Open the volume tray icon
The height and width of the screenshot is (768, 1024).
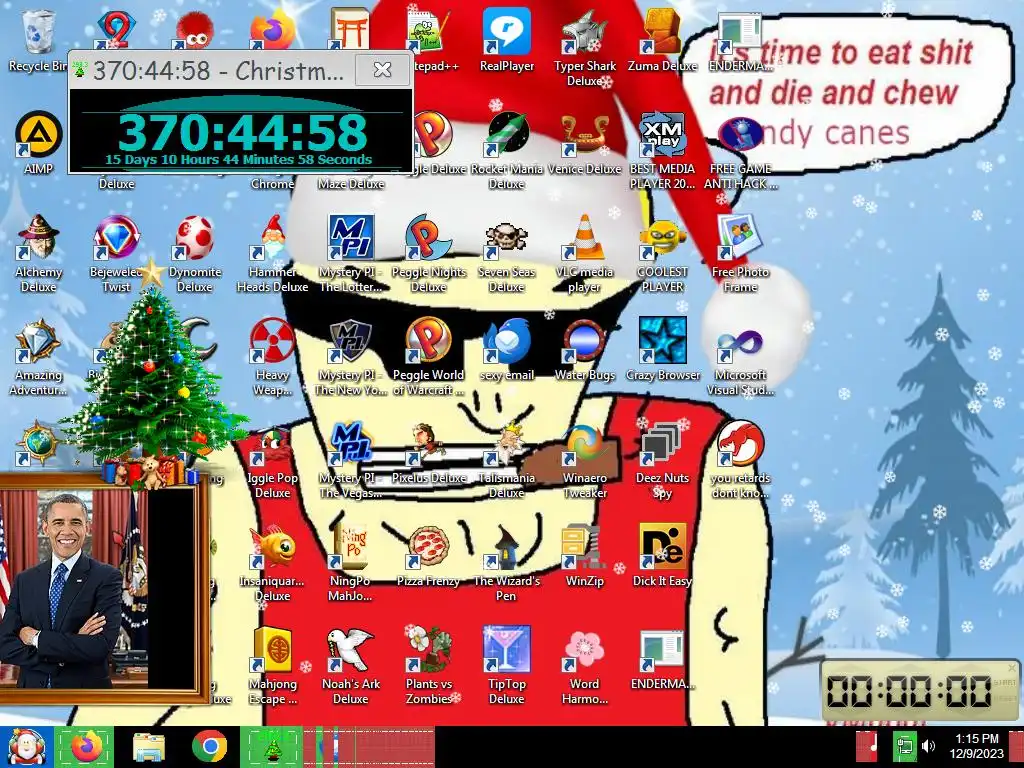[928, 746]
